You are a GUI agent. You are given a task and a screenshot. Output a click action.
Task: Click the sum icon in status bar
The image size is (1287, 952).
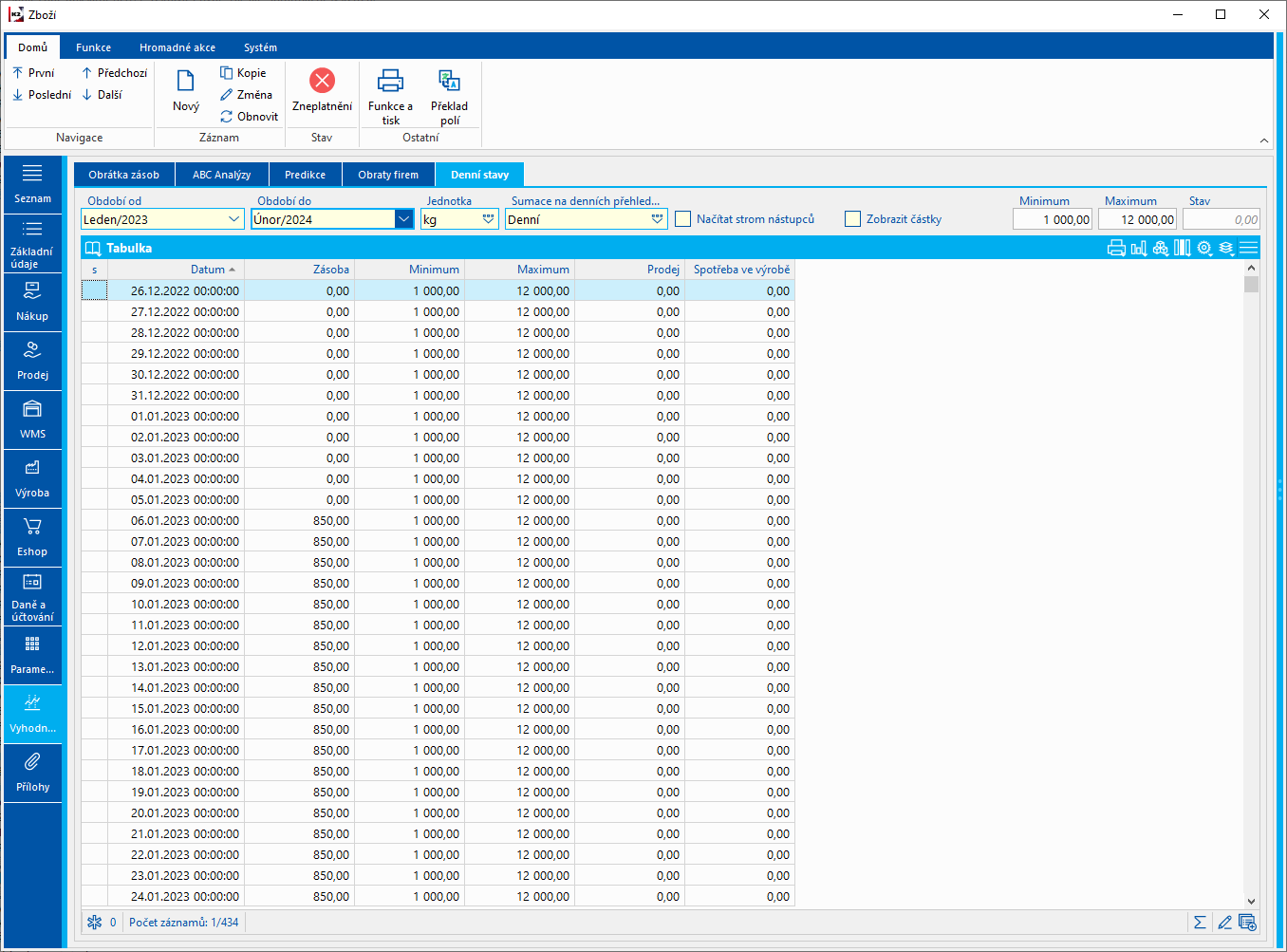click(x=1200, y=923)
